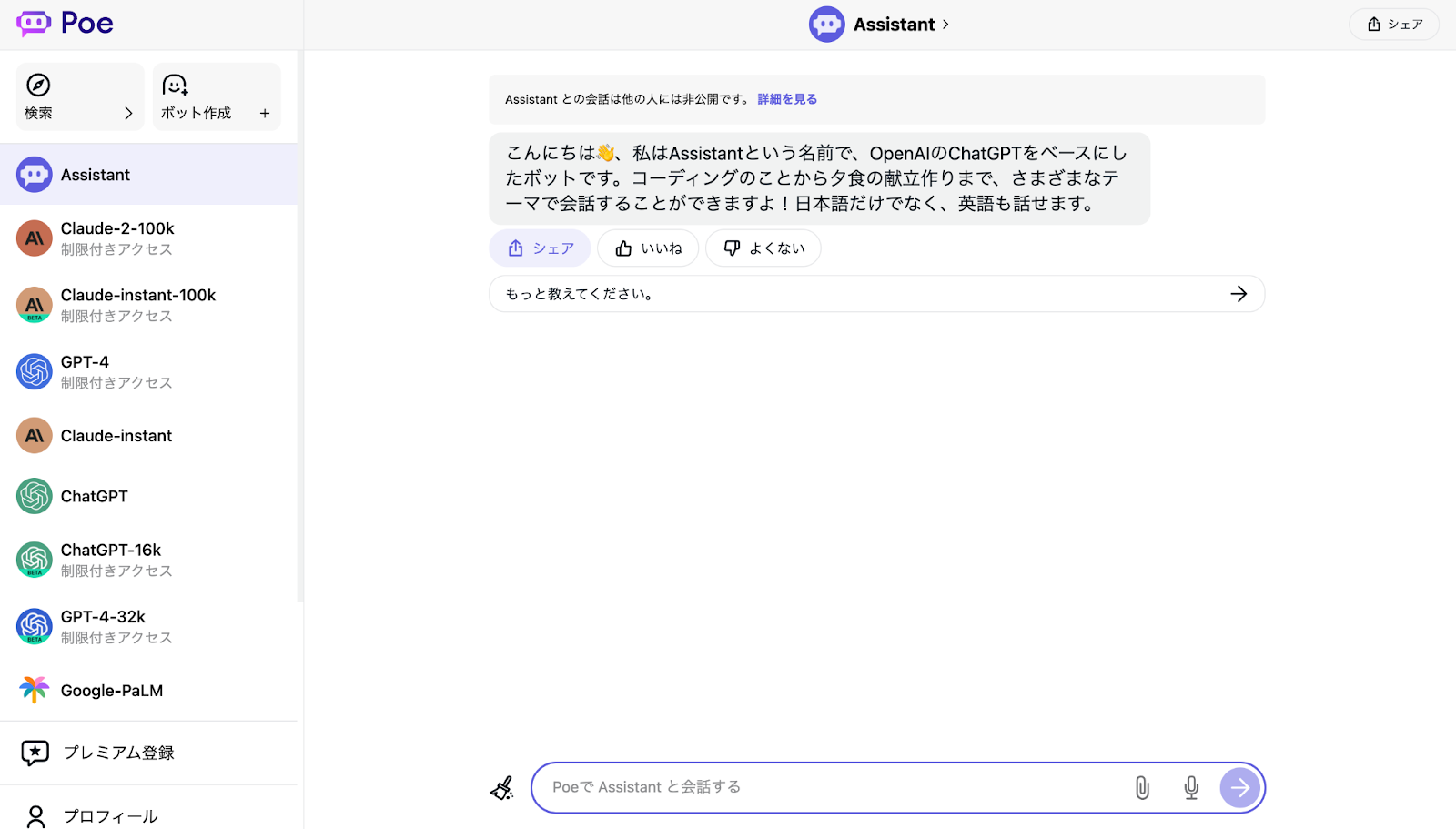Open the Claude-instant bot avatar
Viewport: 1456px width, 829px height.
coord(35,436)
